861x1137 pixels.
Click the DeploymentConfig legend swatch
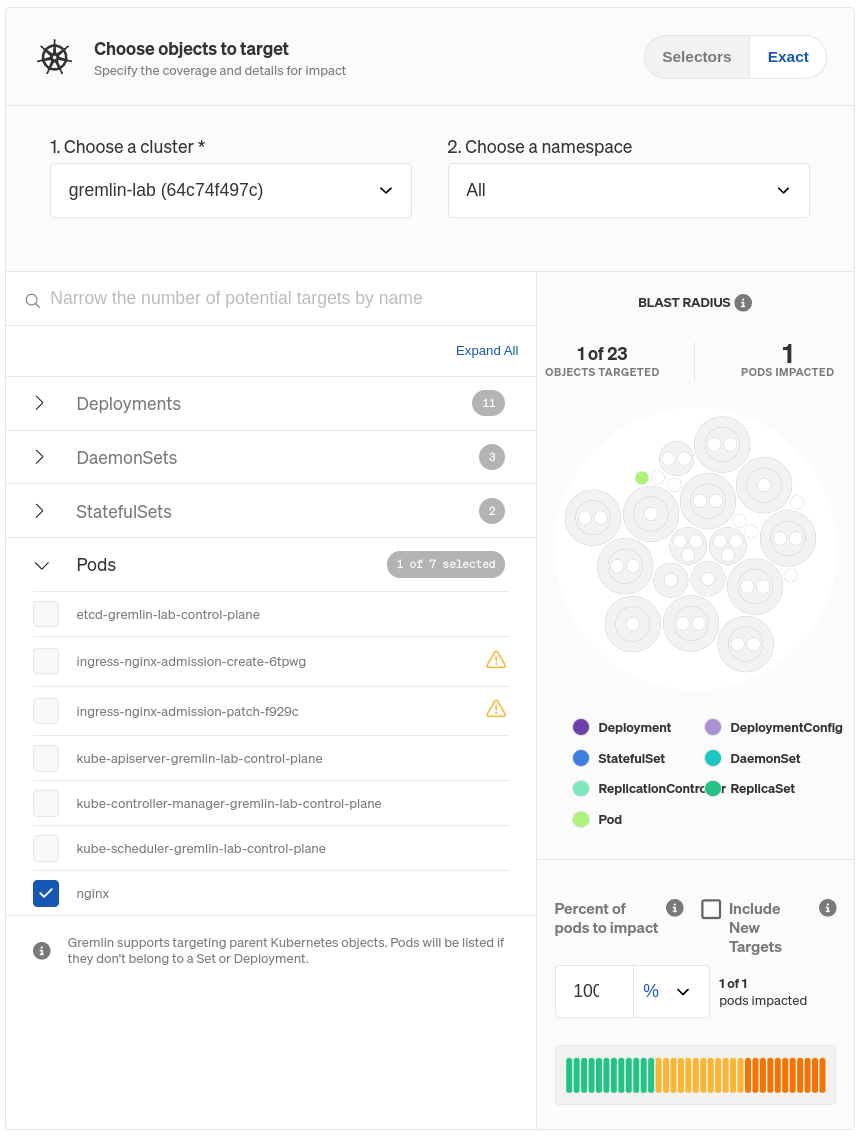coord(713,727)
